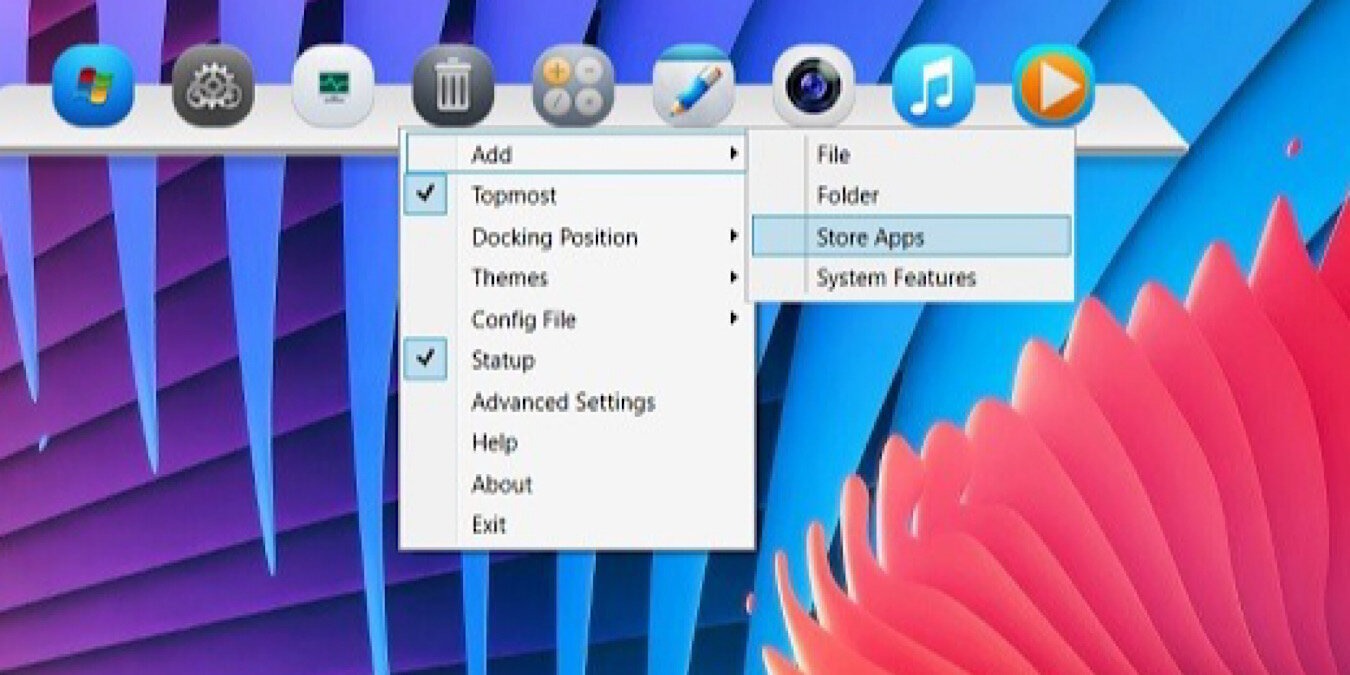Open Advanced Settings
Viewport: 1350px width, 675px height.
click(x=563, y=402)
